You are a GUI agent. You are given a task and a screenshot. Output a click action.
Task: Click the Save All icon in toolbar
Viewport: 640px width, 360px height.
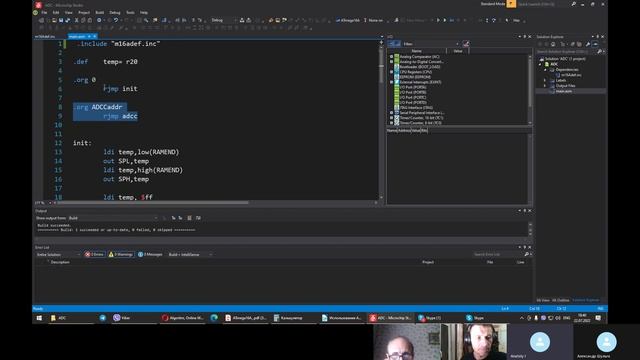click(x=67, y=20)
